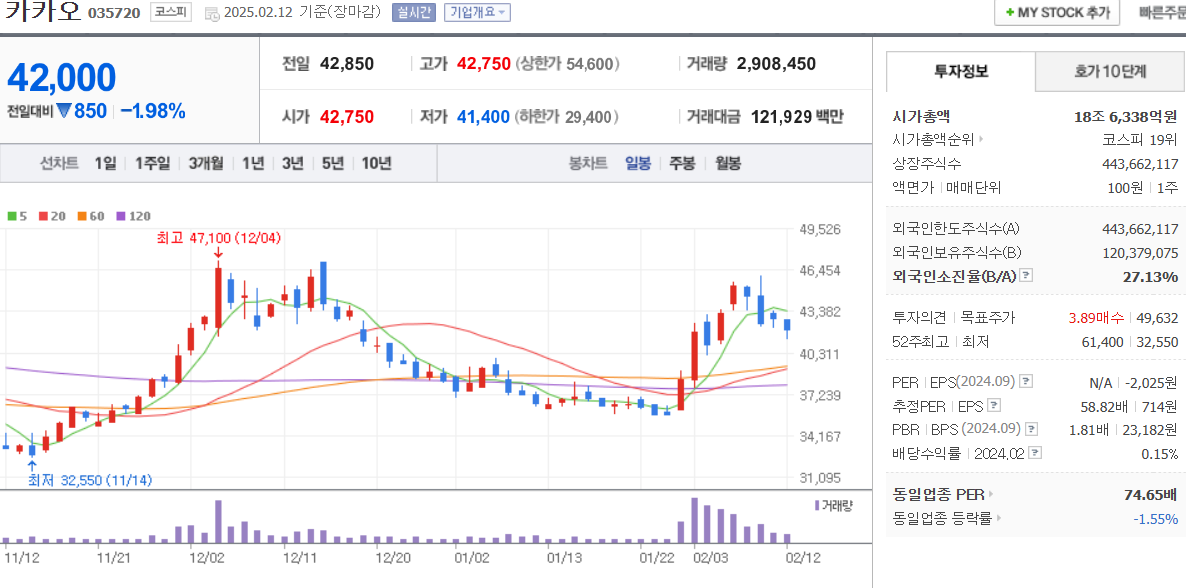Click help icon next to PBR | BPS
The image size is (1186, 588).
[x=1032, y=429]
